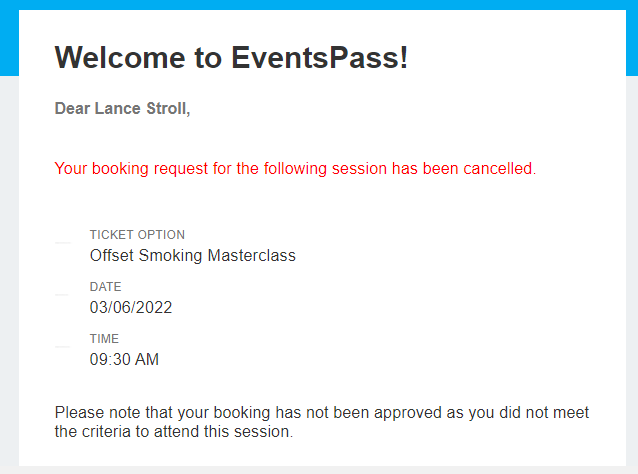Select the name Stroll in the greeting
This screenshot has height=474, width=638.
click(x=168, y=109)
